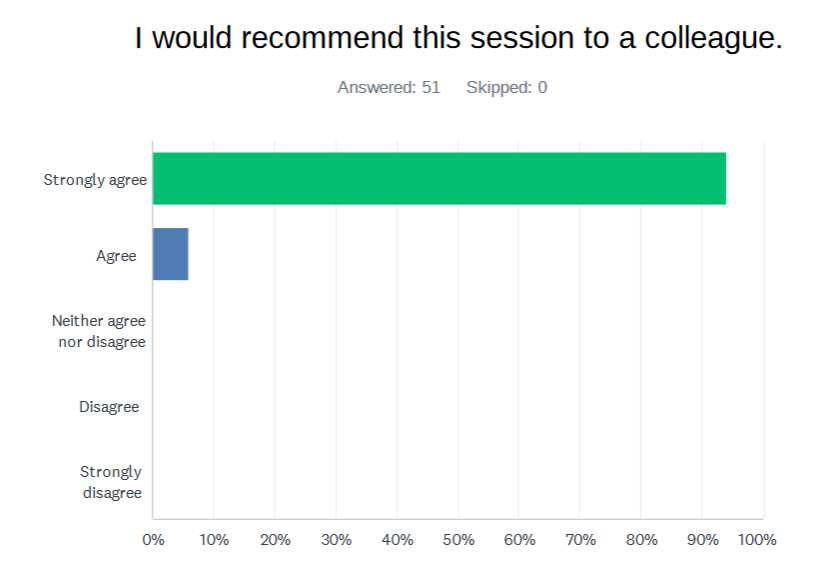Click the green Strongly agree bar
836x582 pixels.
pyautogui.click(x=439, y=179)
